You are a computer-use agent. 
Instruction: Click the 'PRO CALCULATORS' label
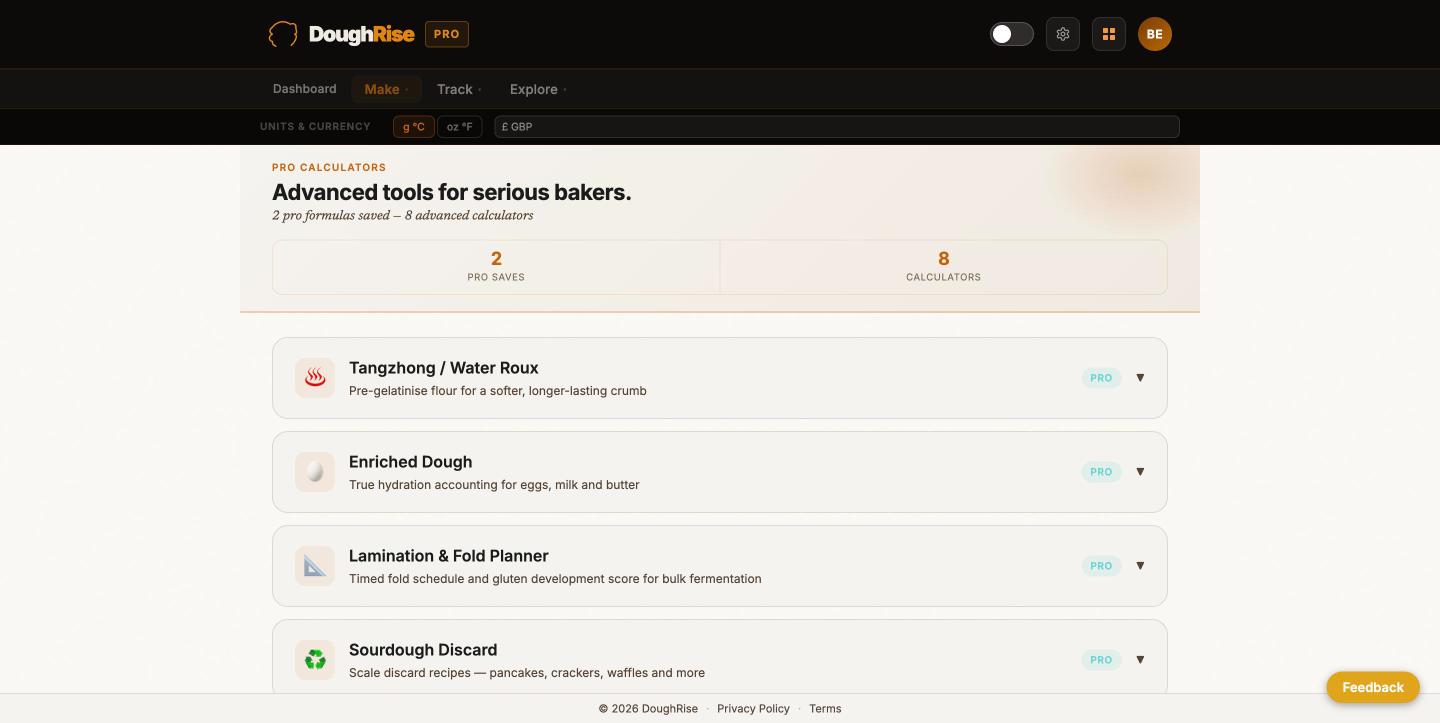click(x=329, y=167)
